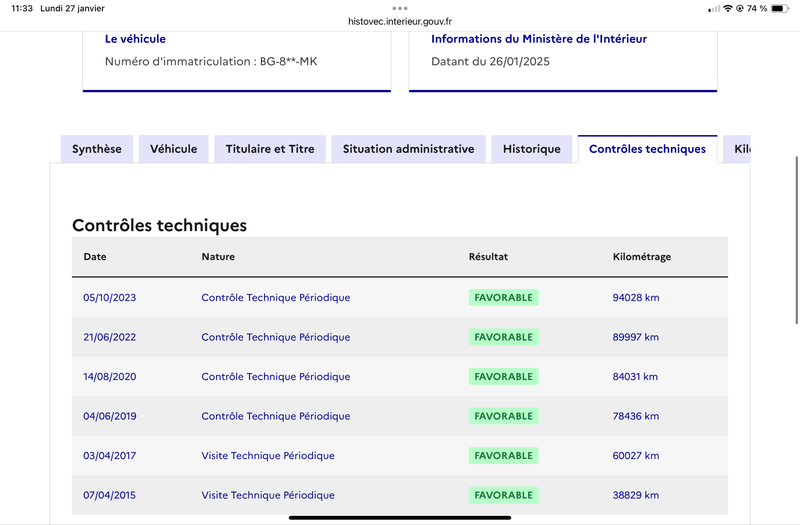Select the mileage 84031 km
This screenshot has width=800, height=525.
click(635, 377)
